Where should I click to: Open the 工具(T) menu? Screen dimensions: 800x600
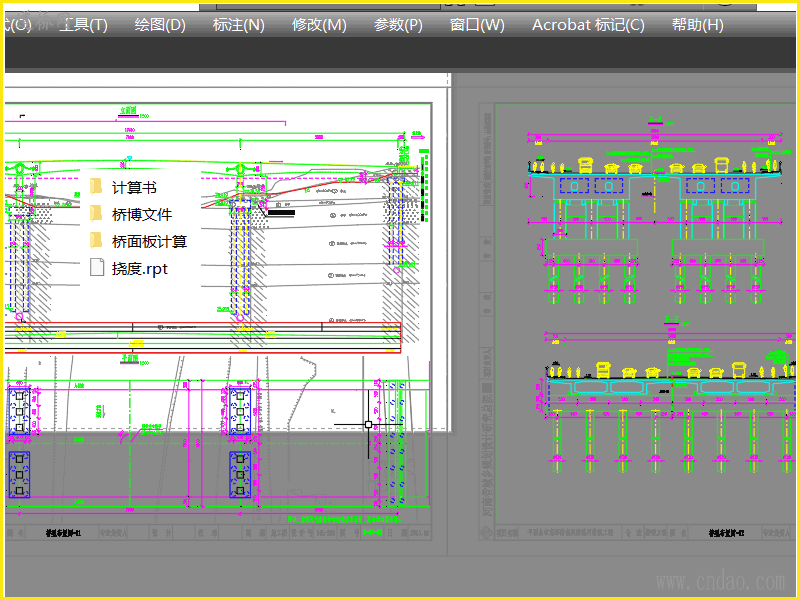(83, 24)
